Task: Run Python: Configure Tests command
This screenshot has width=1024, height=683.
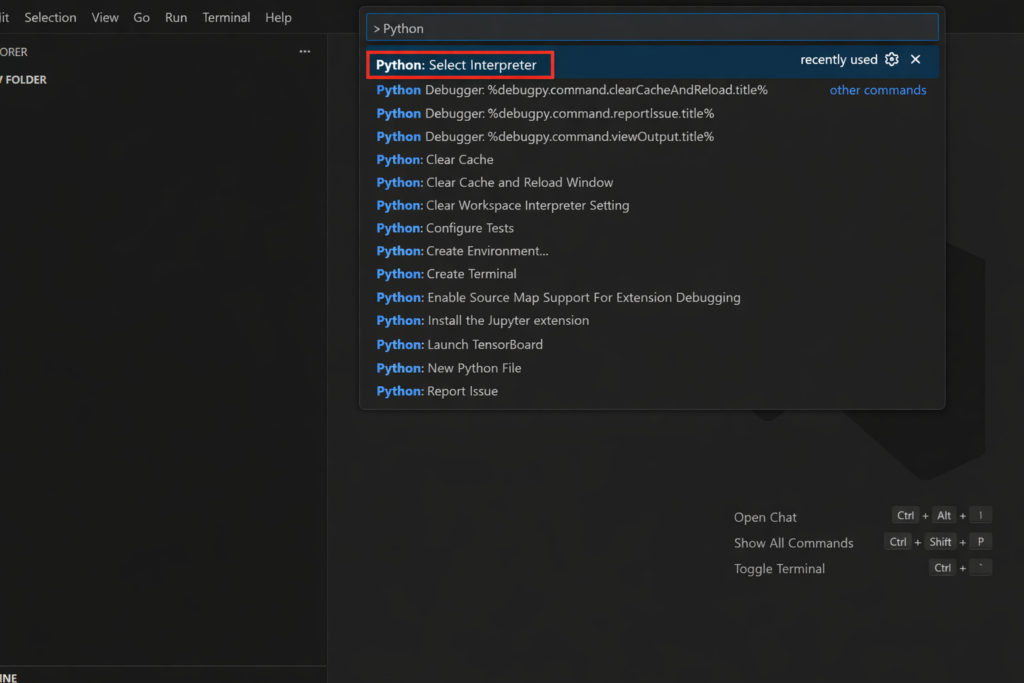Action: (444, 228)
